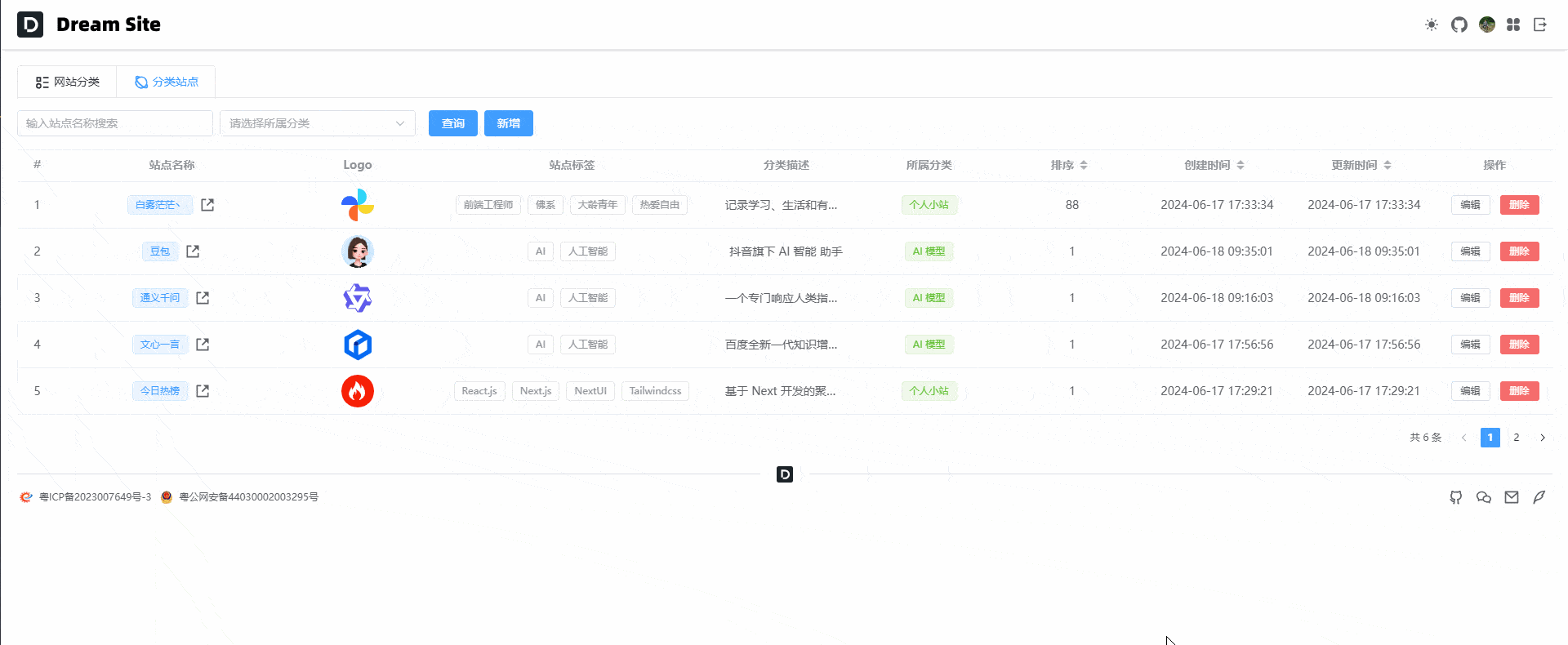Click the 查询 button
1568x645 pixels.
(x=453, y=123)
